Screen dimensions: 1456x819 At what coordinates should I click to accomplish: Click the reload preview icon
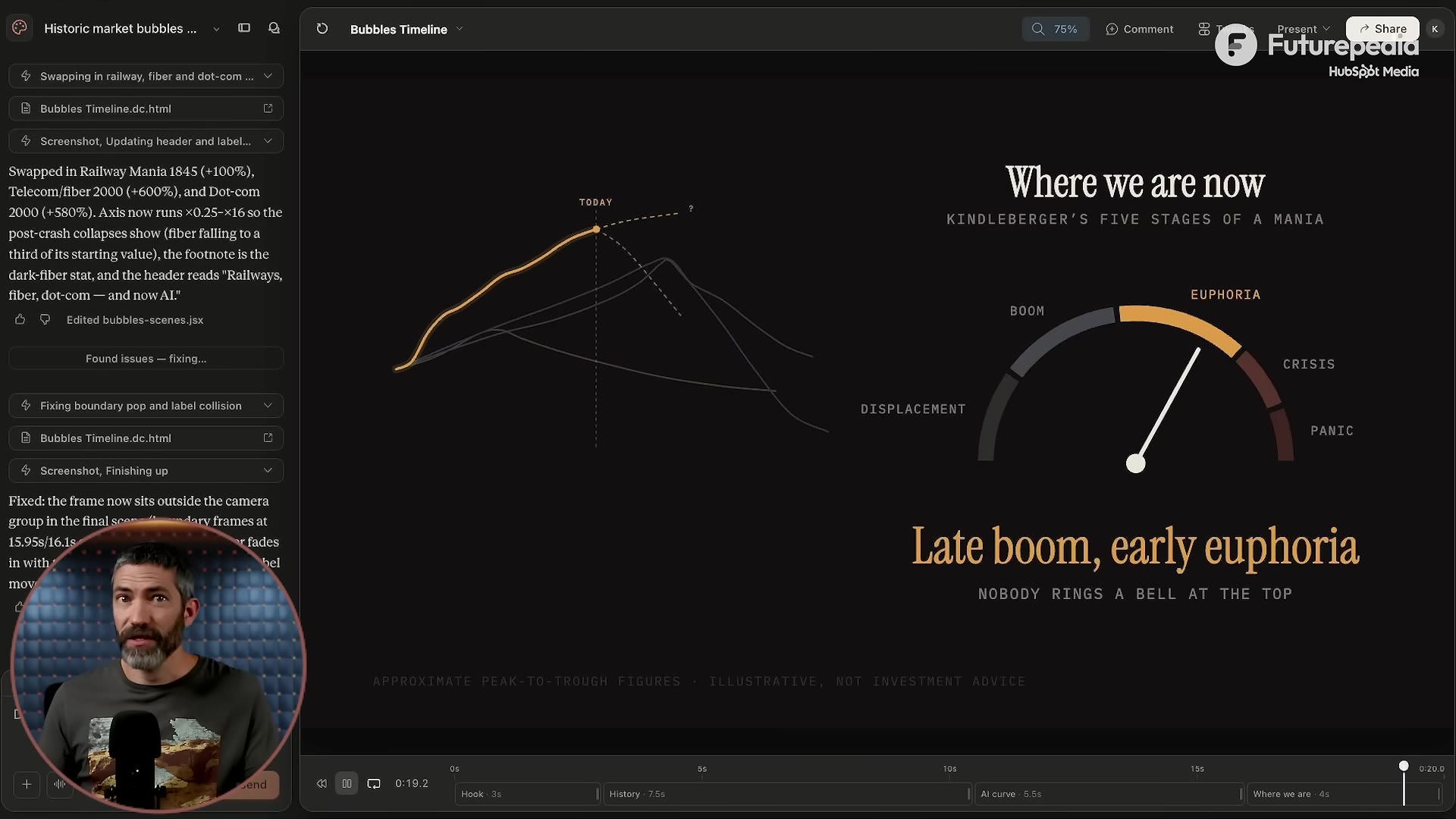click(x=322, y=29)
